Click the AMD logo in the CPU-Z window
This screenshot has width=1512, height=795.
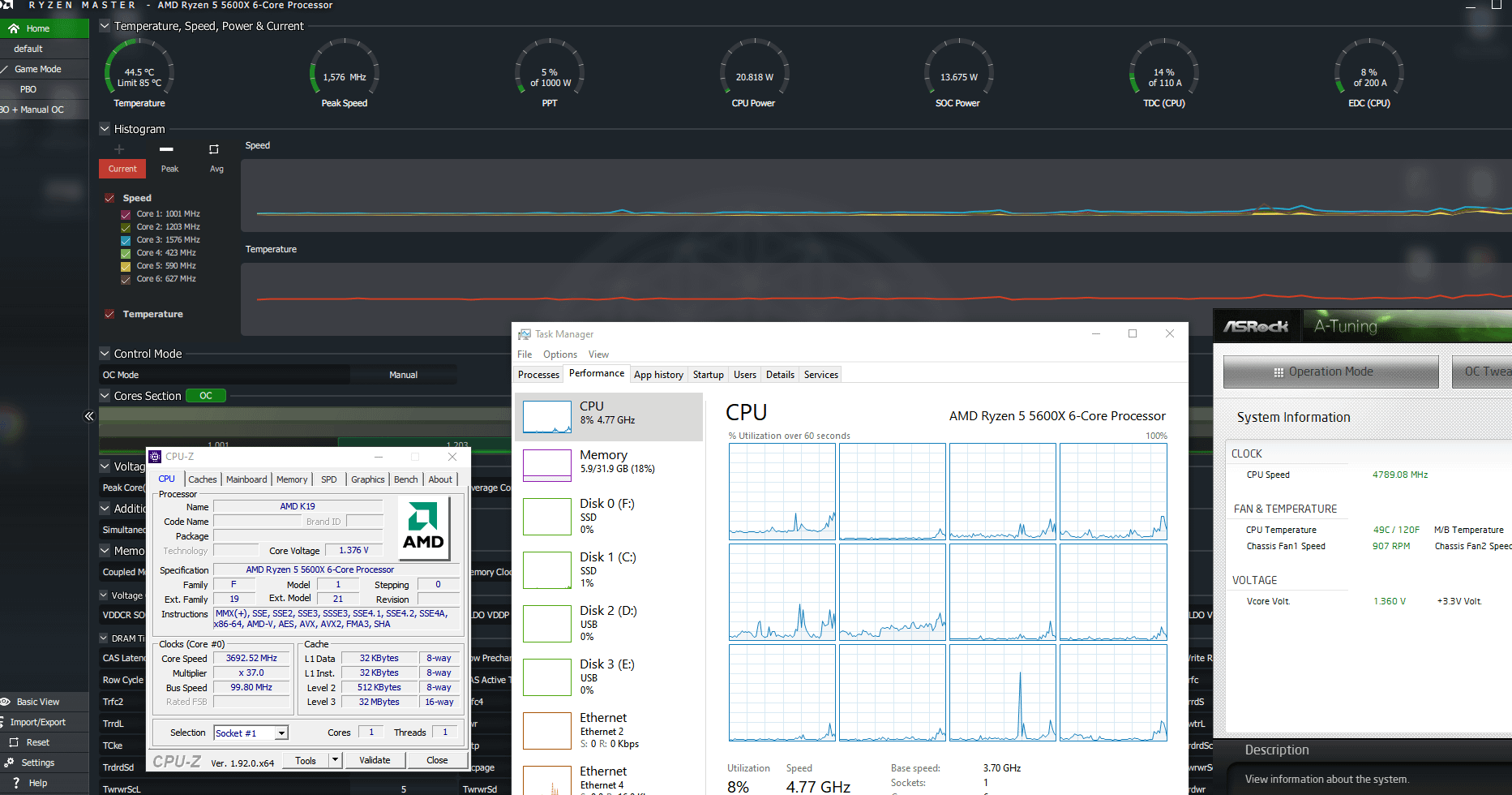[423, 526]
